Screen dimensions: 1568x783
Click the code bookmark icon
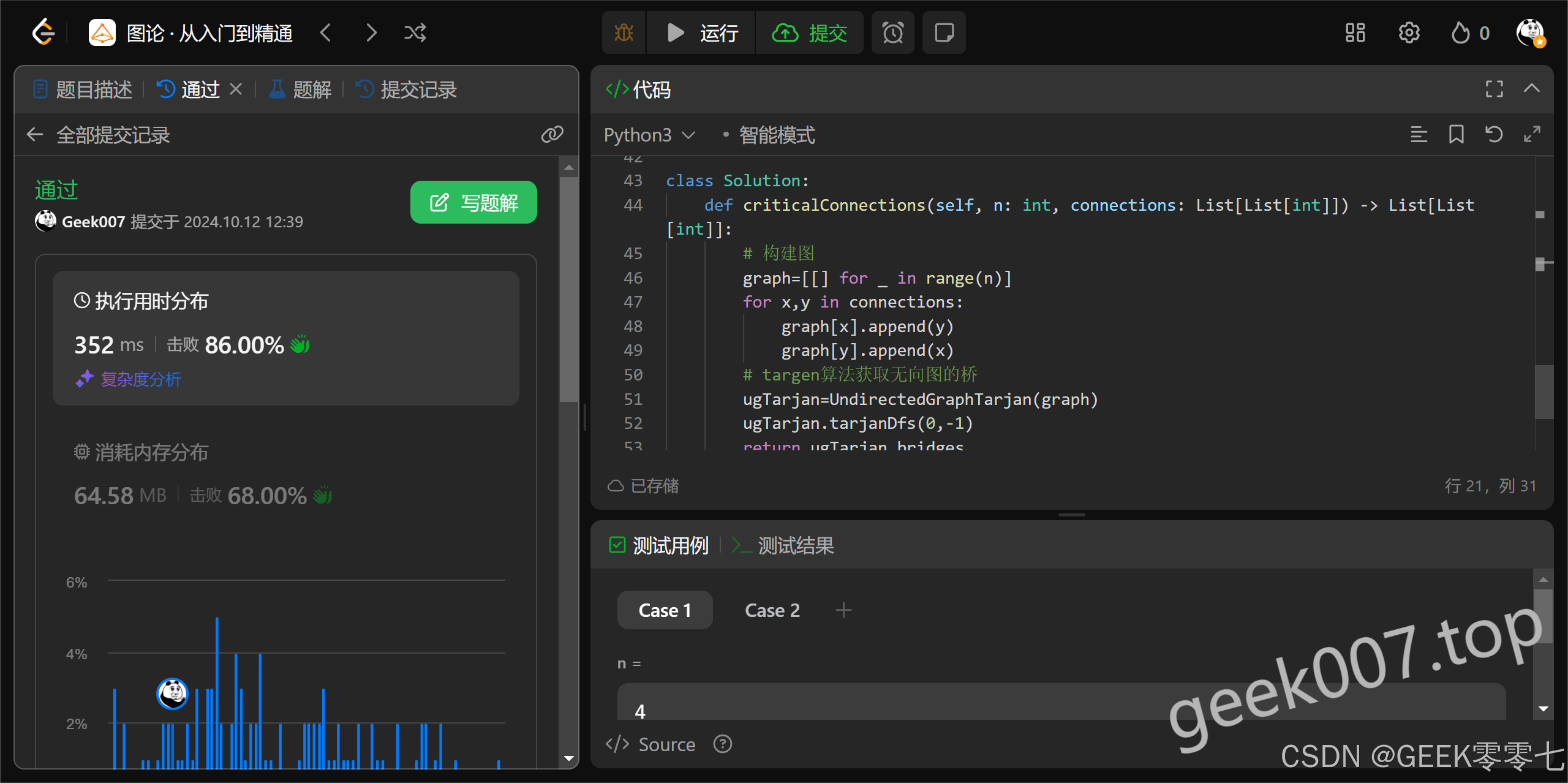1456,134
